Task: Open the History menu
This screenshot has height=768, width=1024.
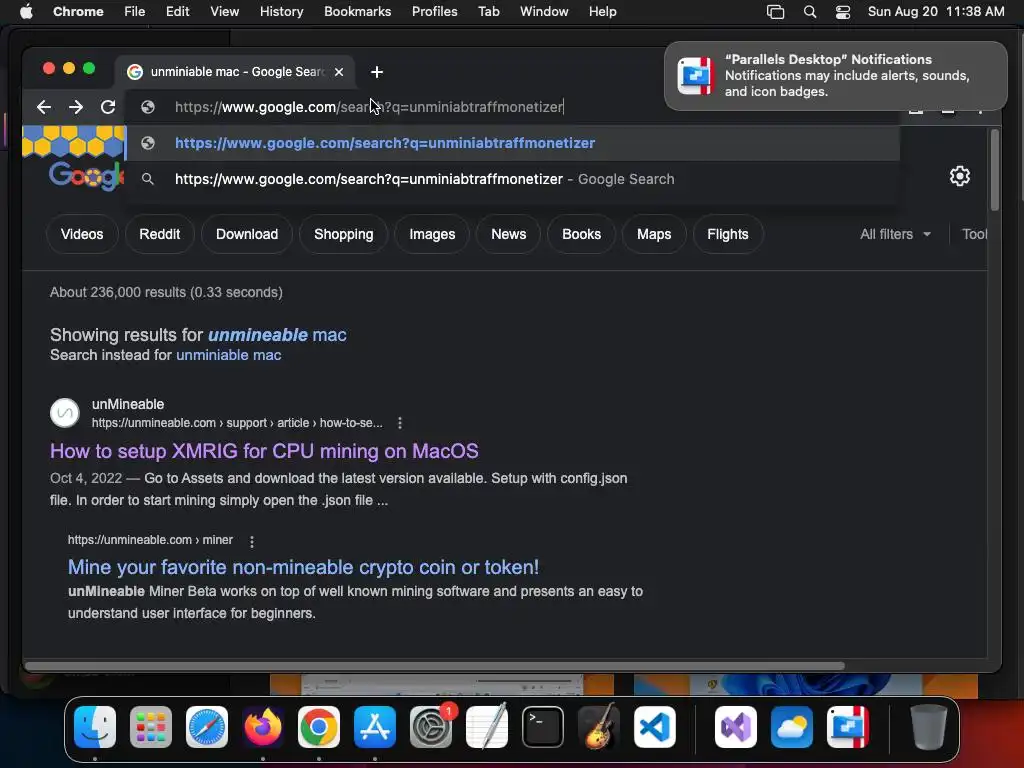Action: [281, 12]
